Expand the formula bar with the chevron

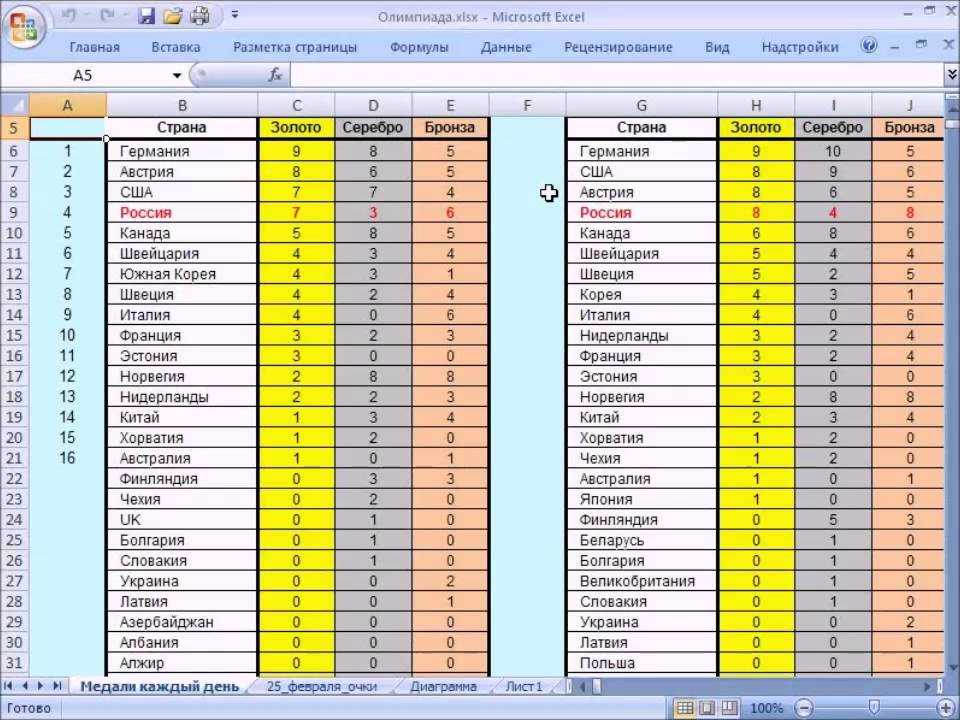coord(952,75)
